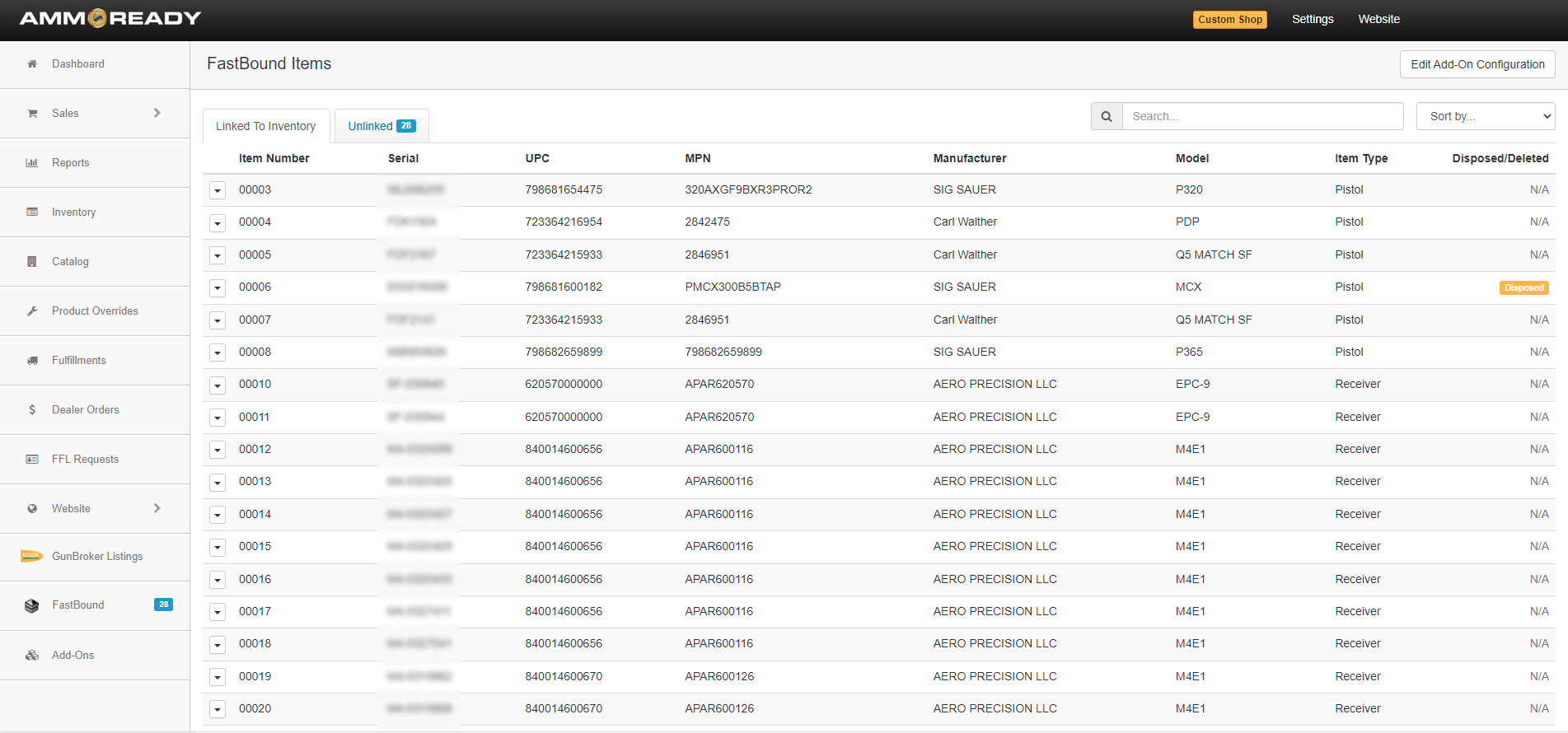Open Website in the top bar
Viewport: 1568px width, 733px height.
(1378, 19)
